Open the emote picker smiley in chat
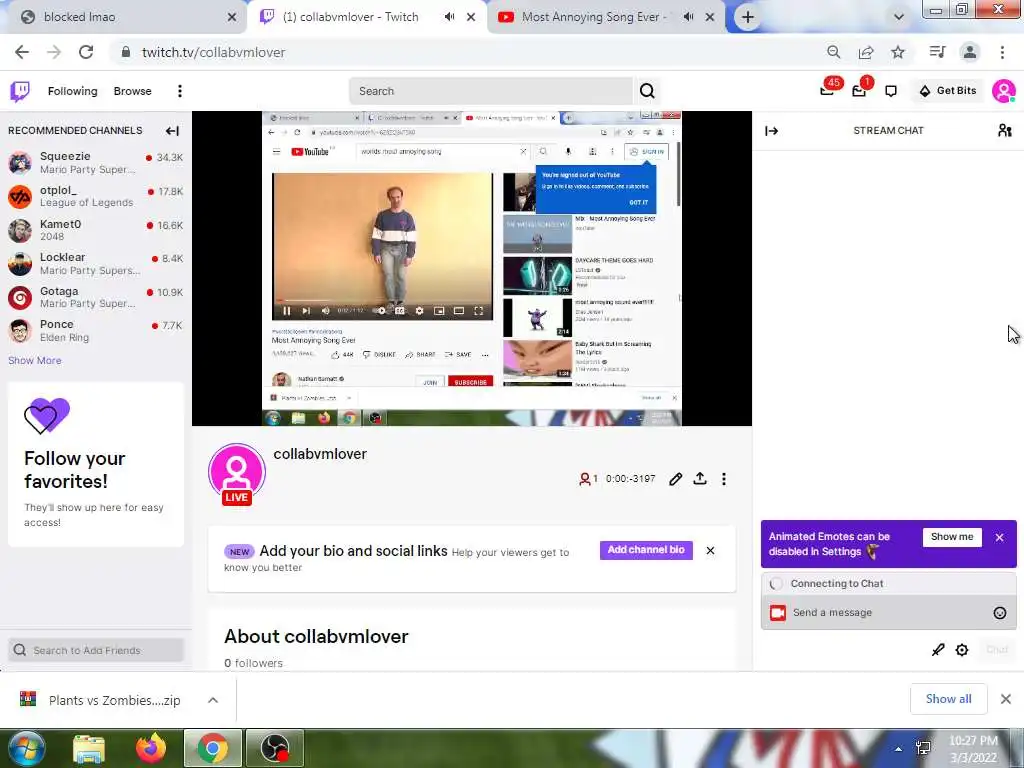This screenshot has width=1024, height=768. click(x=999, y=613)
